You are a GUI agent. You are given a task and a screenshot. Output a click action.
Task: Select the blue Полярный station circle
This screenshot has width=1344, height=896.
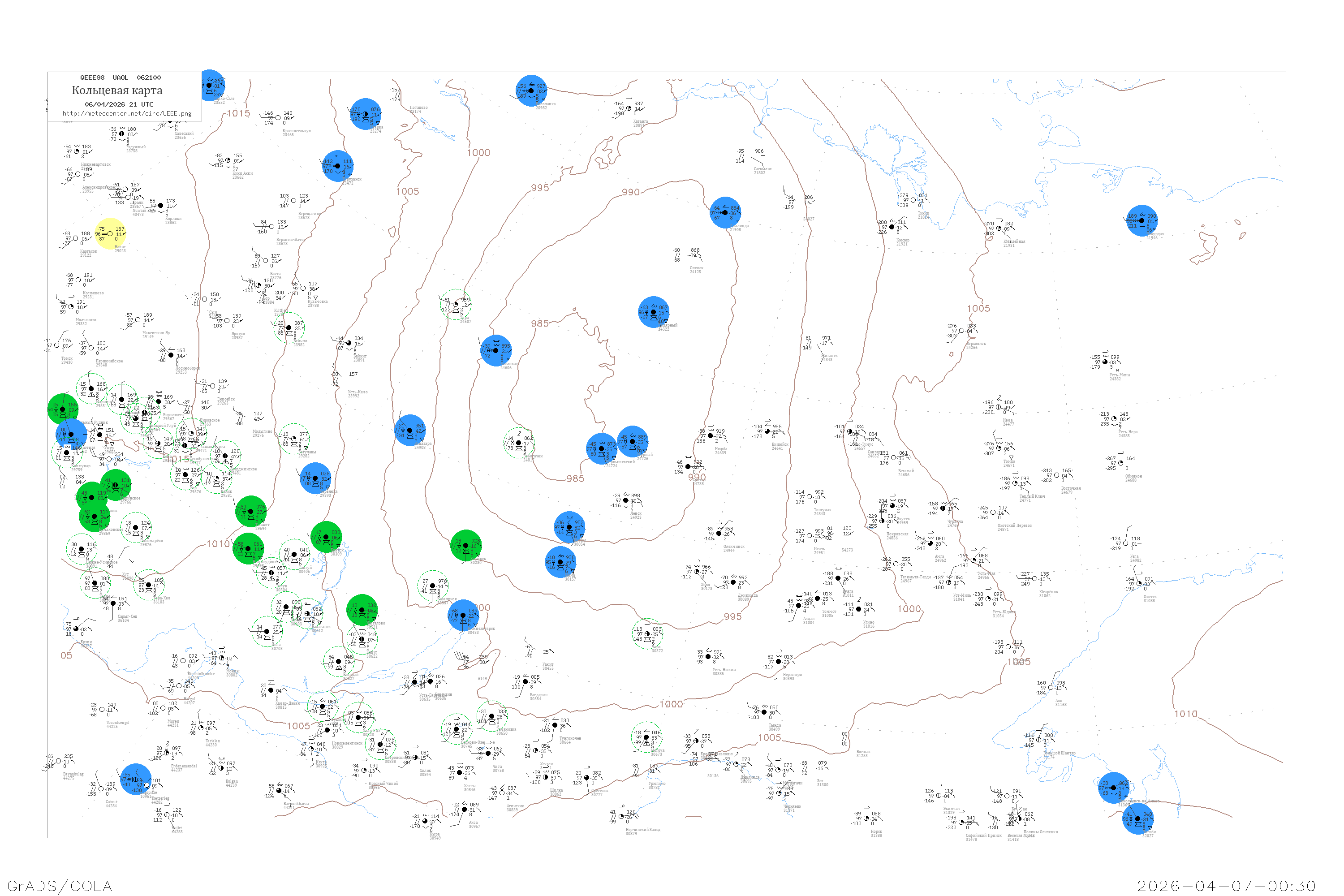654,312
